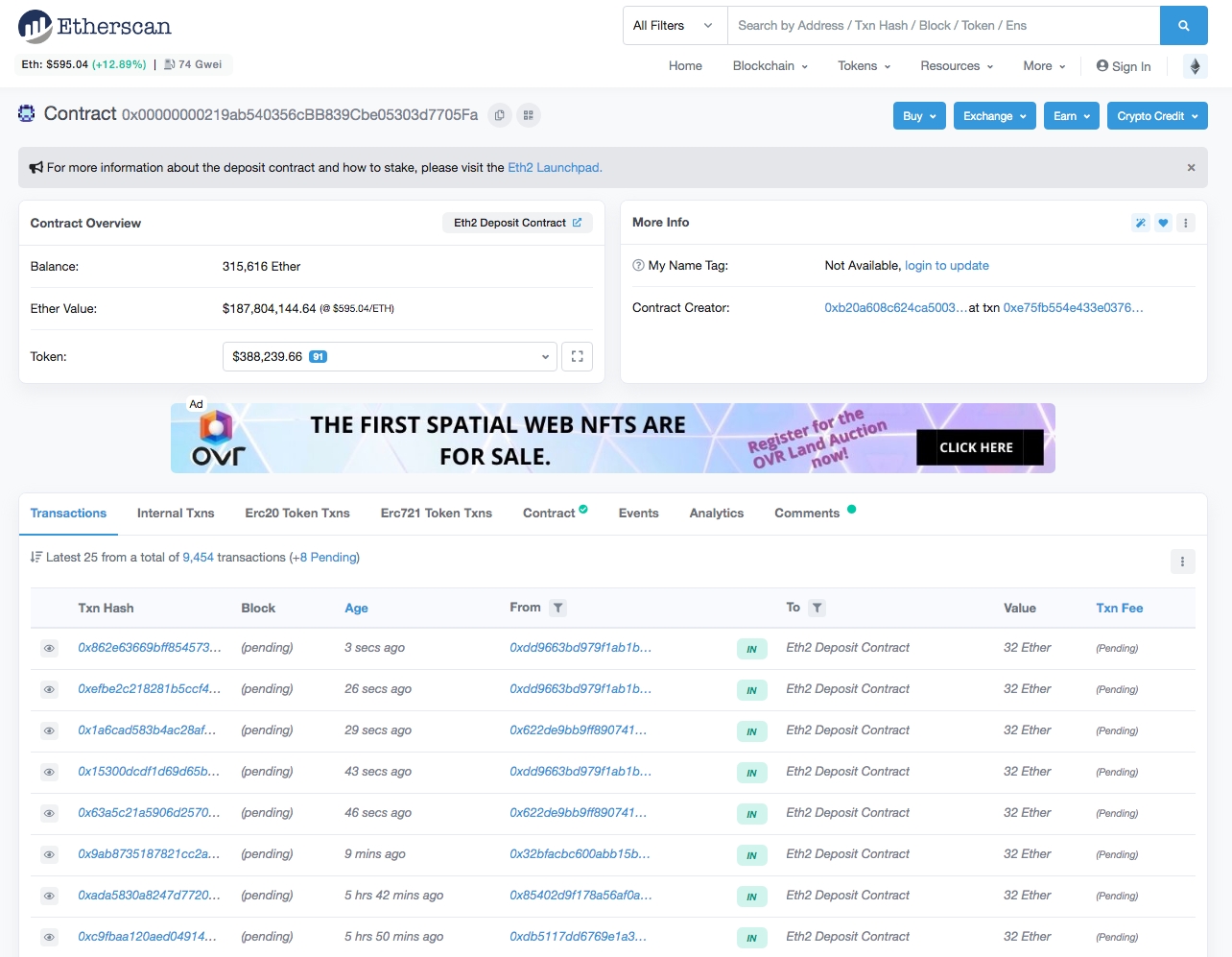Open the Crypto Credit dropdown
This screenshot has width=1232, height=957.
pos(1157,116)
